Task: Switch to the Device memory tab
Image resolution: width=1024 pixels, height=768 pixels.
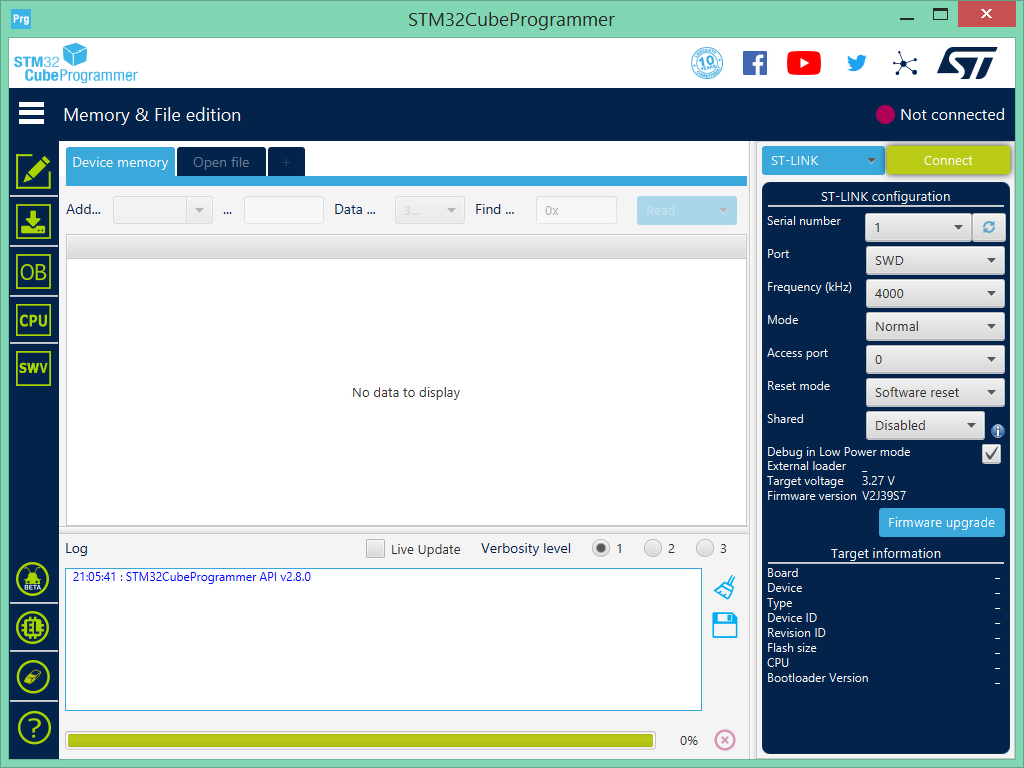Action: (120, 162)
